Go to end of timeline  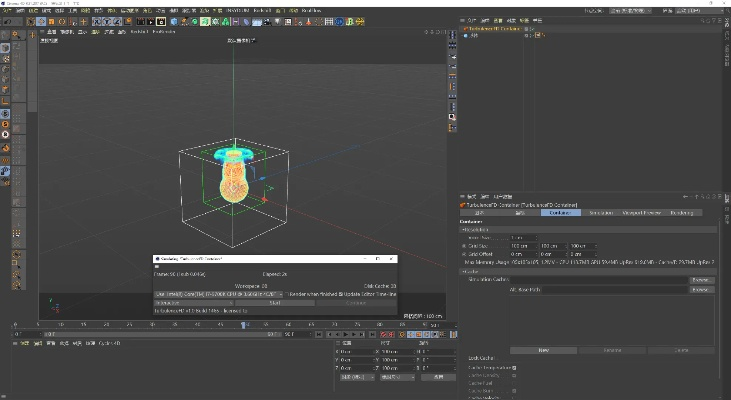(x=372, y=334)
